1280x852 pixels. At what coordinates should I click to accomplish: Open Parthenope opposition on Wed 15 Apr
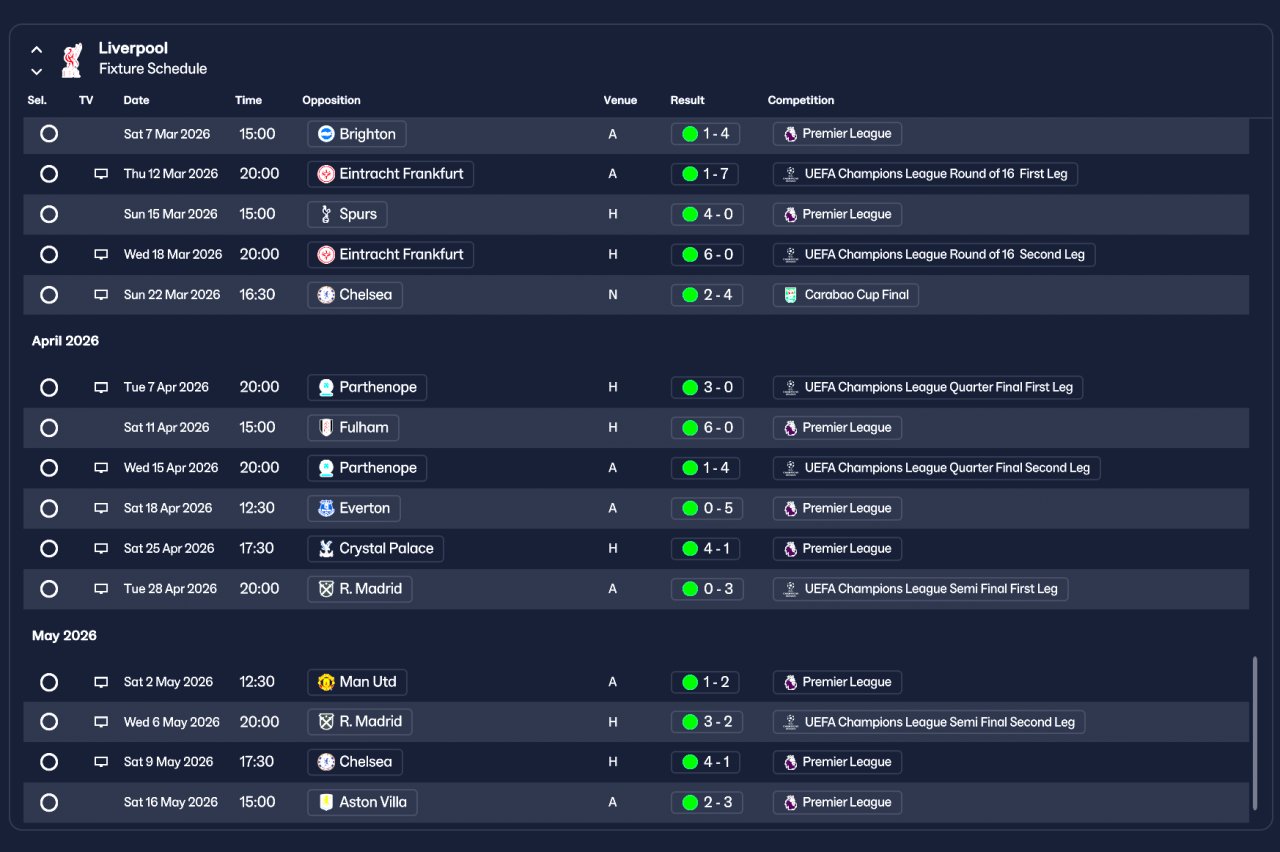(367, 468)
